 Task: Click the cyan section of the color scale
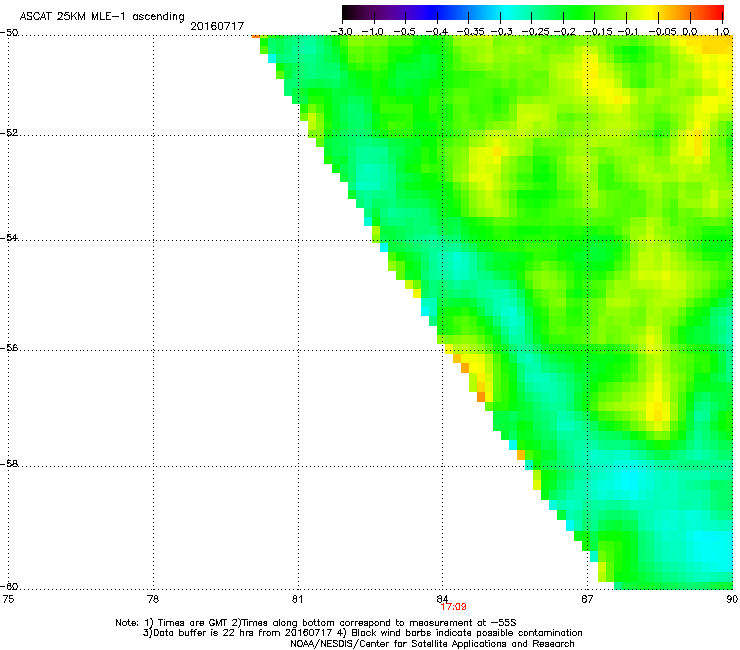505,12
